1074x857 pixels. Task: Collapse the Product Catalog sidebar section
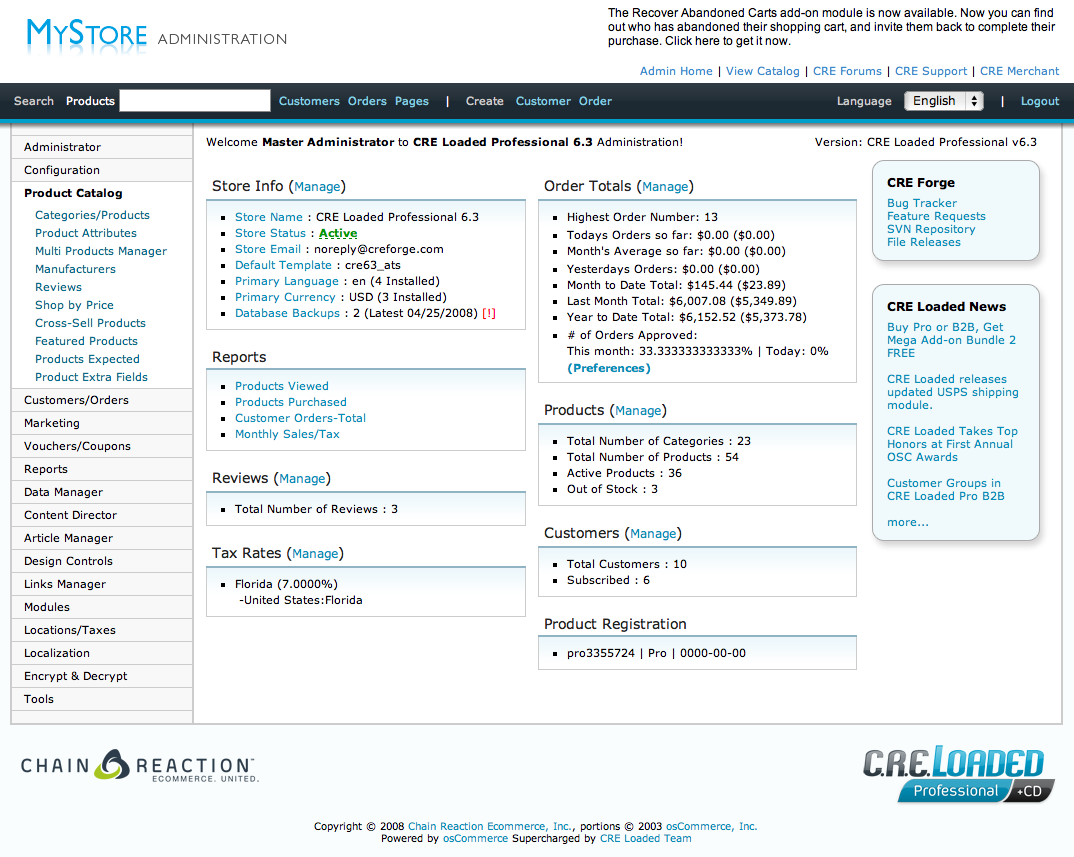tap(102, 193)
